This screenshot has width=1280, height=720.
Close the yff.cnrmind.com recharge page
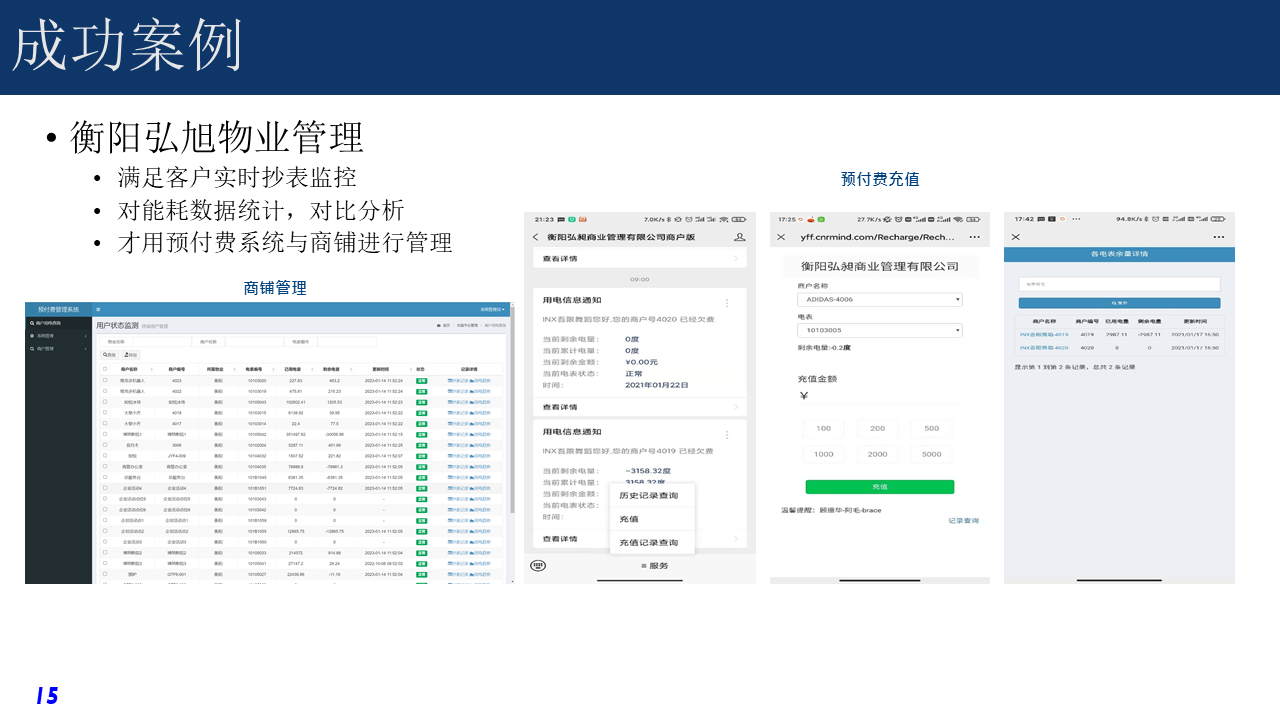[782, 237]
